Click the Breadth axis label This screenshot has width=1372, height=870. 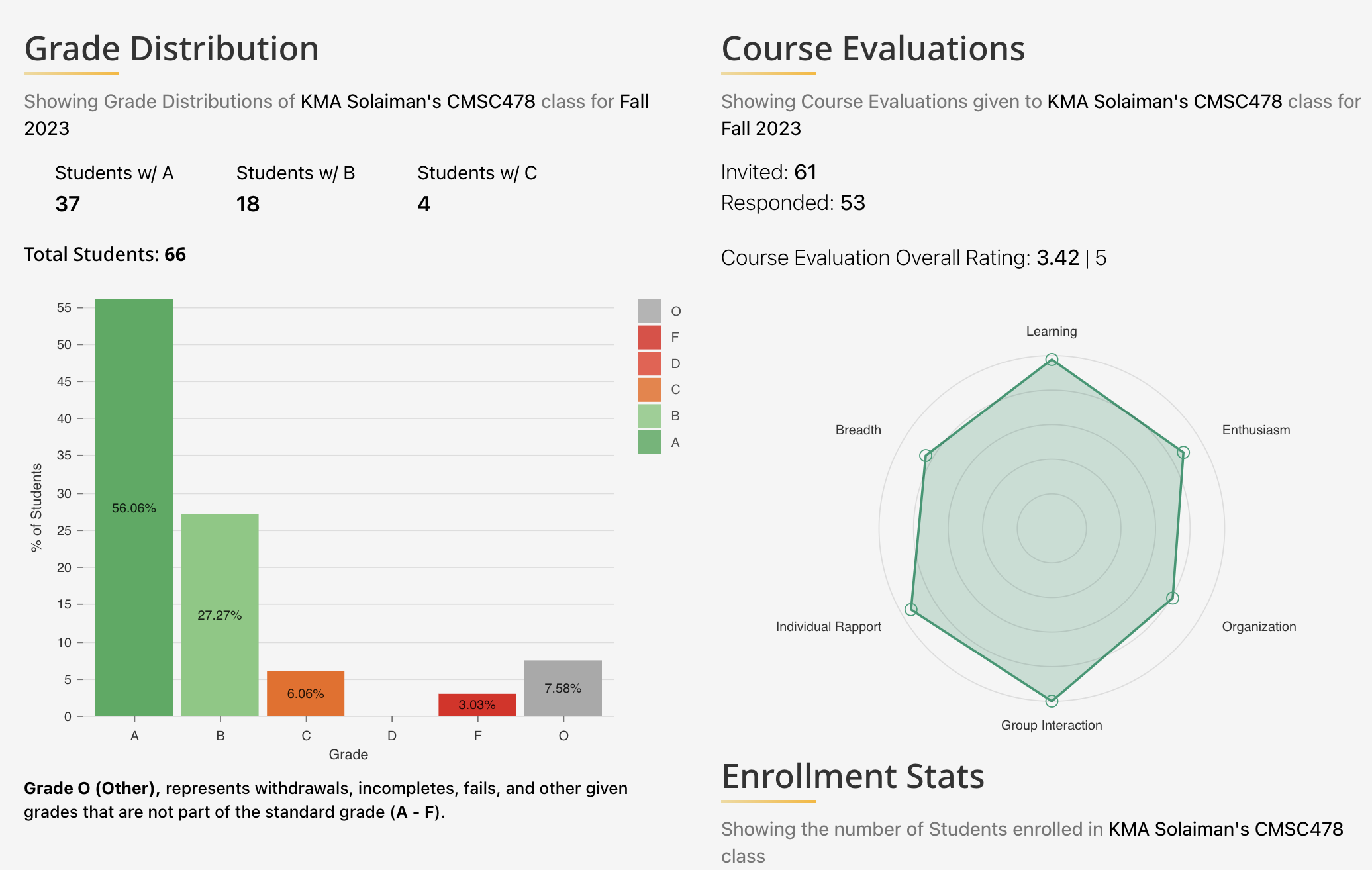click(x=858, y=430)
